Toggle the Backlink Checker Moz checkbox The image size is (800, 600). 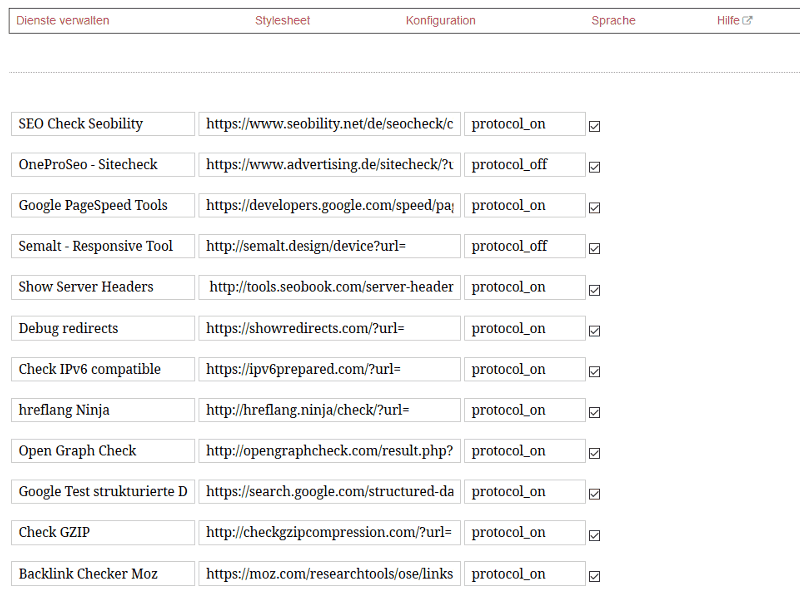pos(594,576)
